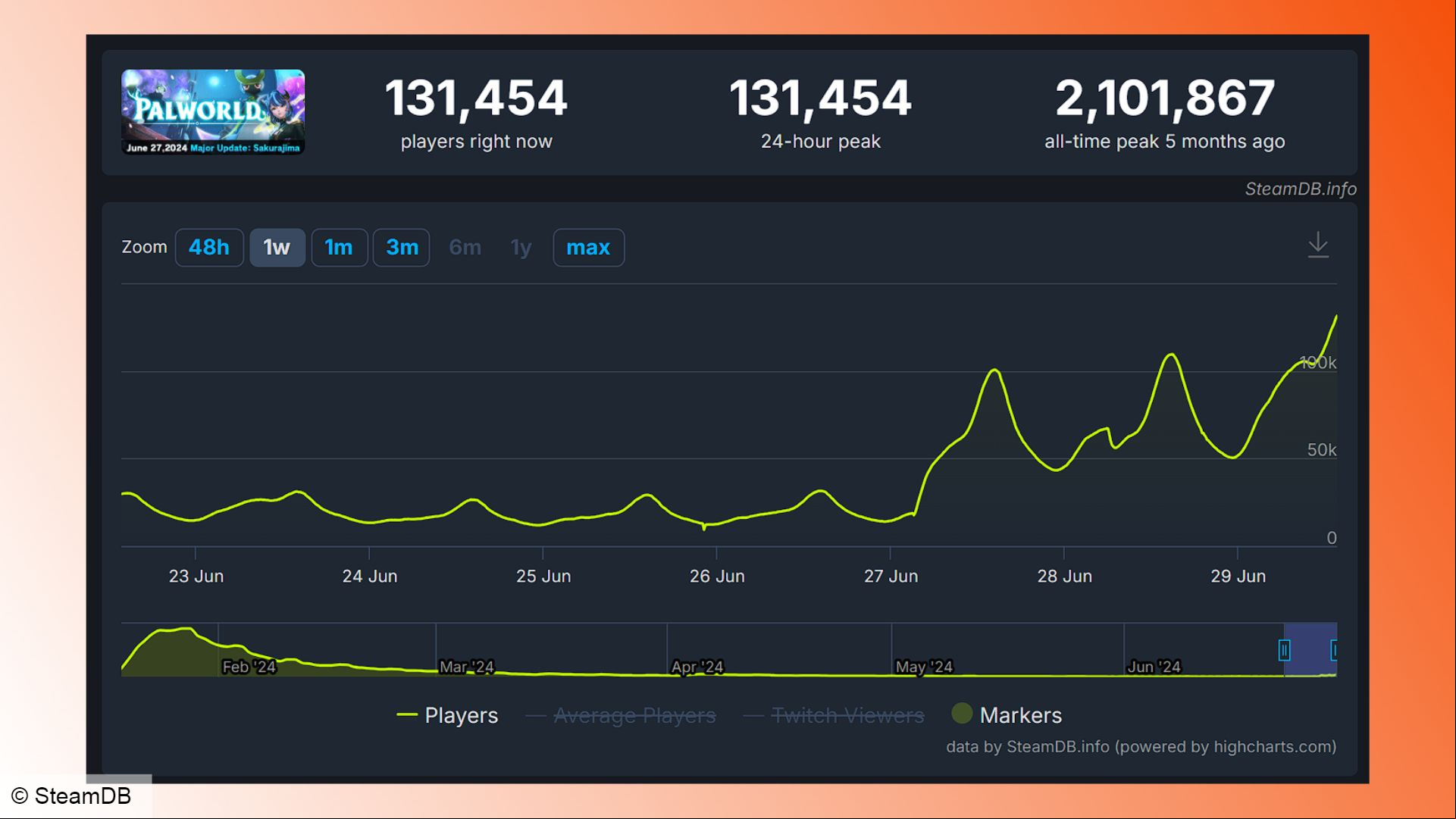Click the 'all-time peak 5 months ago' text
The width and height of the screenshot is (1456, 819).
pyautogui.click(x=1165, y=142)
